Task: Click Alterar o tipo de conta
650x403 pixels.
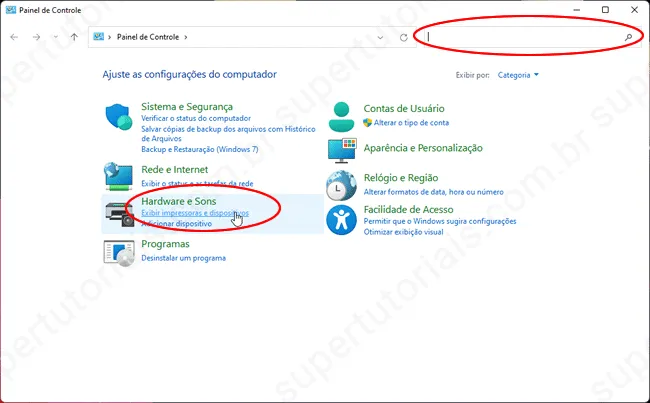Action: pyautogui.click(x=411, y=123)
